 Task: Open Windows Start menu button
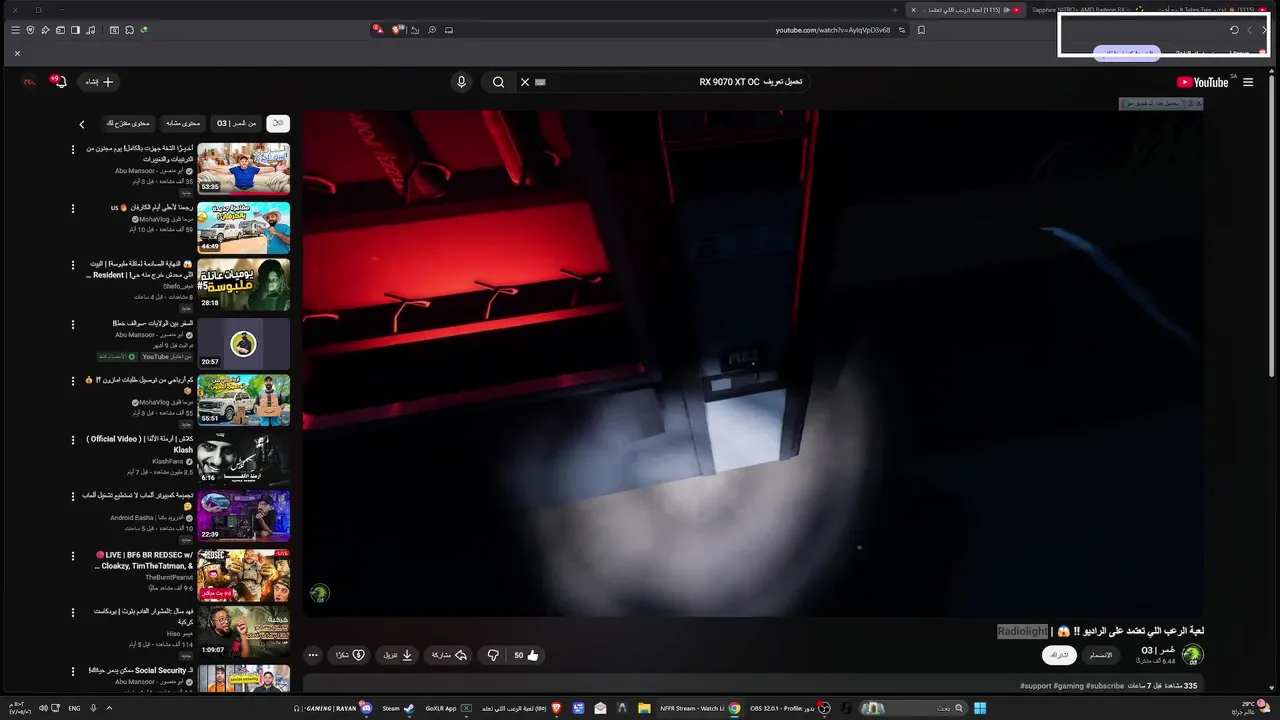pos(980,708)
